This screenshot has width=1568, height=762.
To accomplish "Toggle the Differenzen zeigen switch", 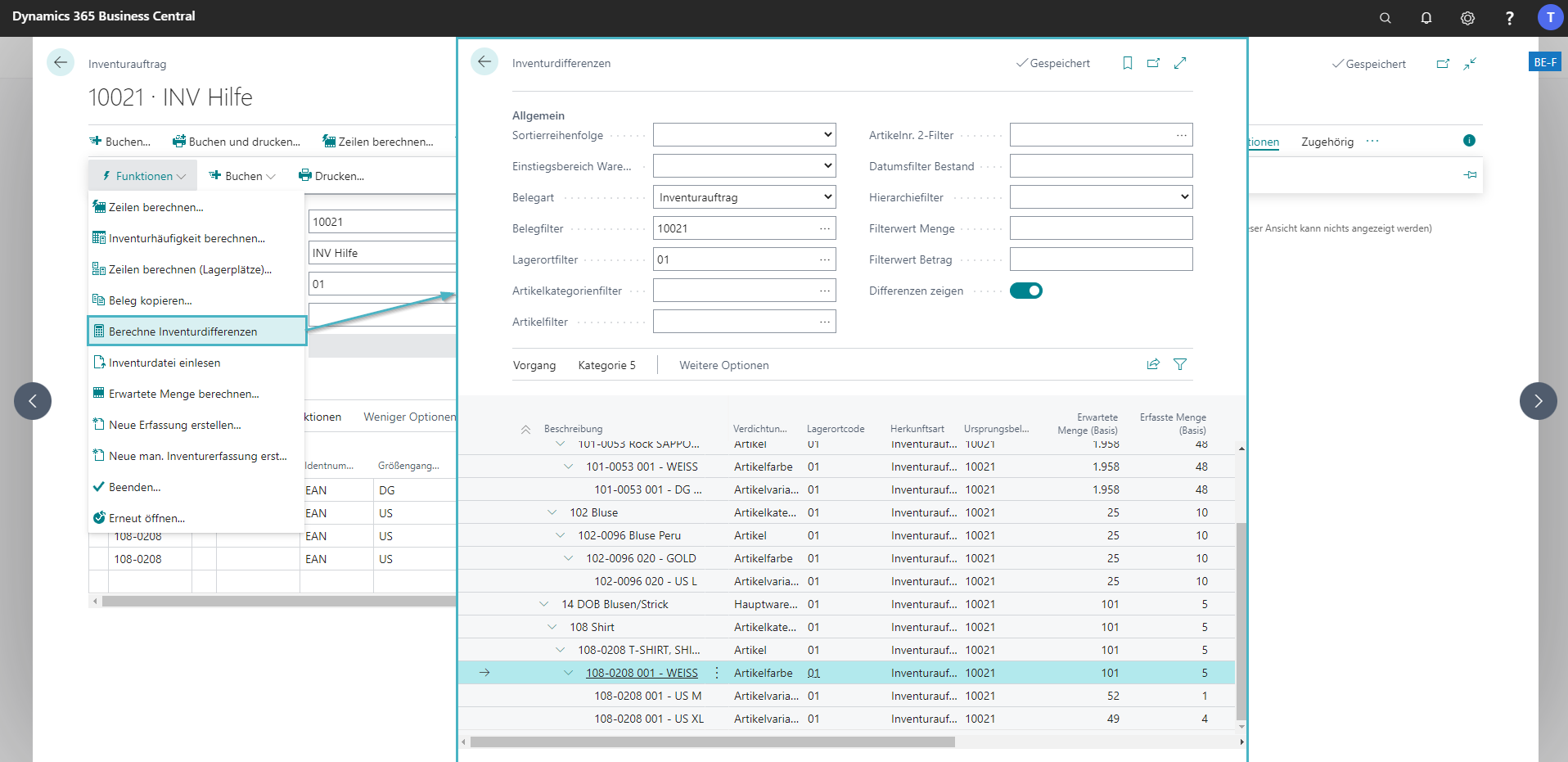I will [x=1025, y=291].
